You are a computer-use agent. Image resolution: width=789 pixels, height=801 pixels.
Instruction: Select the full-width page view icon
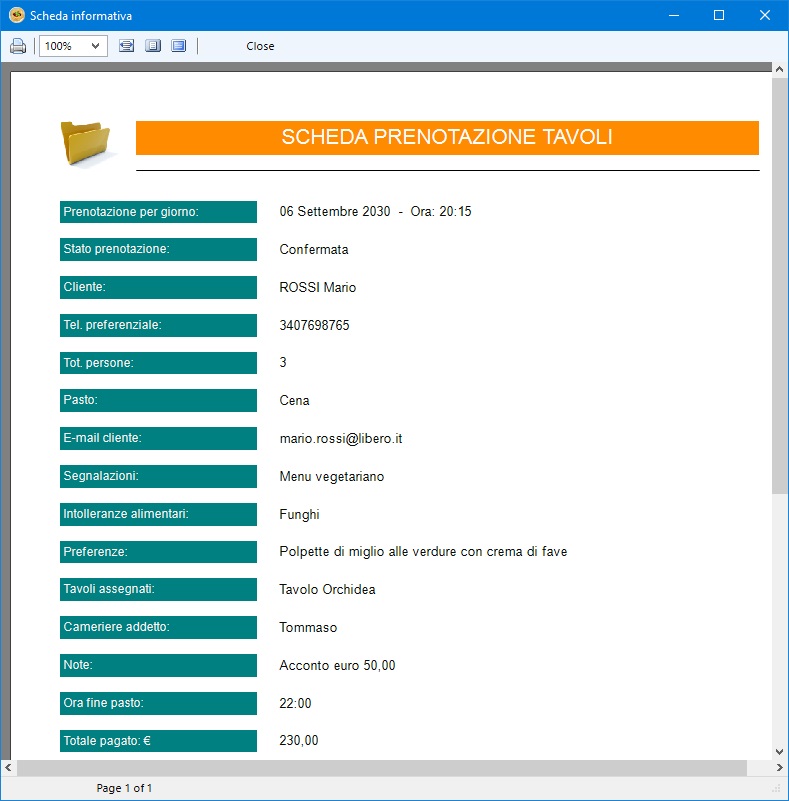[x=179, y=46]
